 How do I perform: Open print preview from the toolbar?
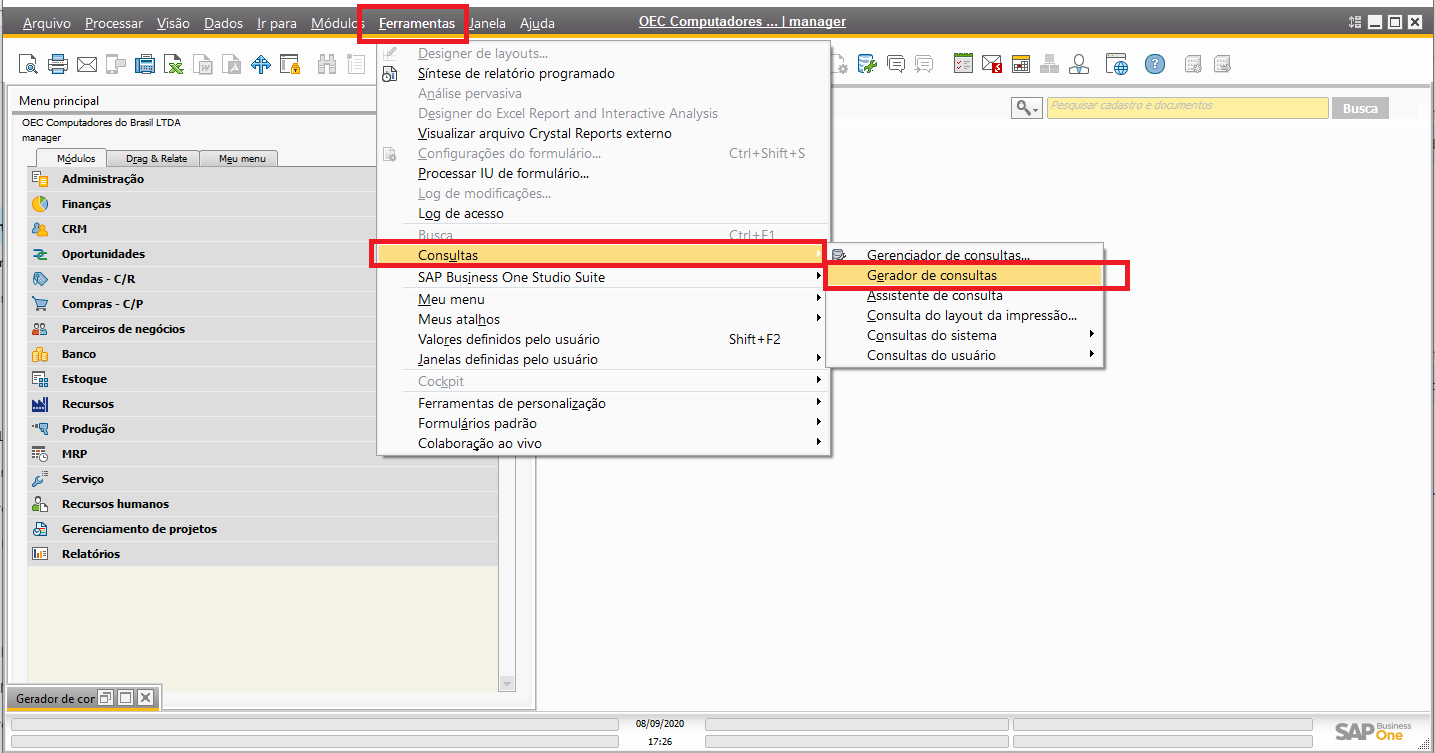[29, 65]
